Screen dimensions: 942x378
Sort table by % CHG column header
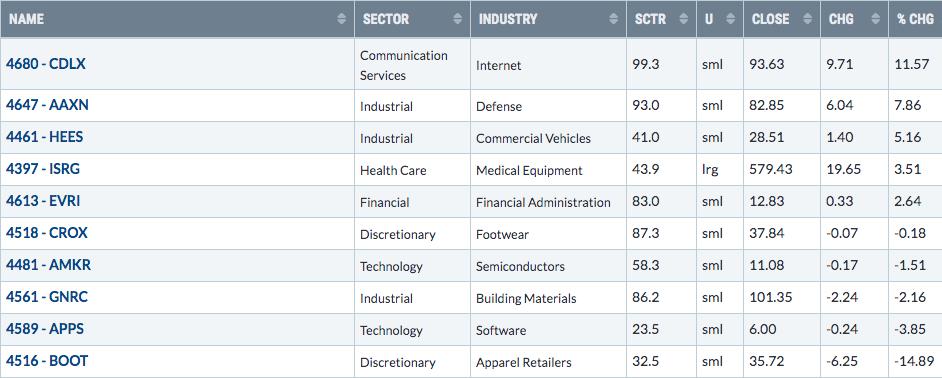pyautogui.click(x=916, y=19)
